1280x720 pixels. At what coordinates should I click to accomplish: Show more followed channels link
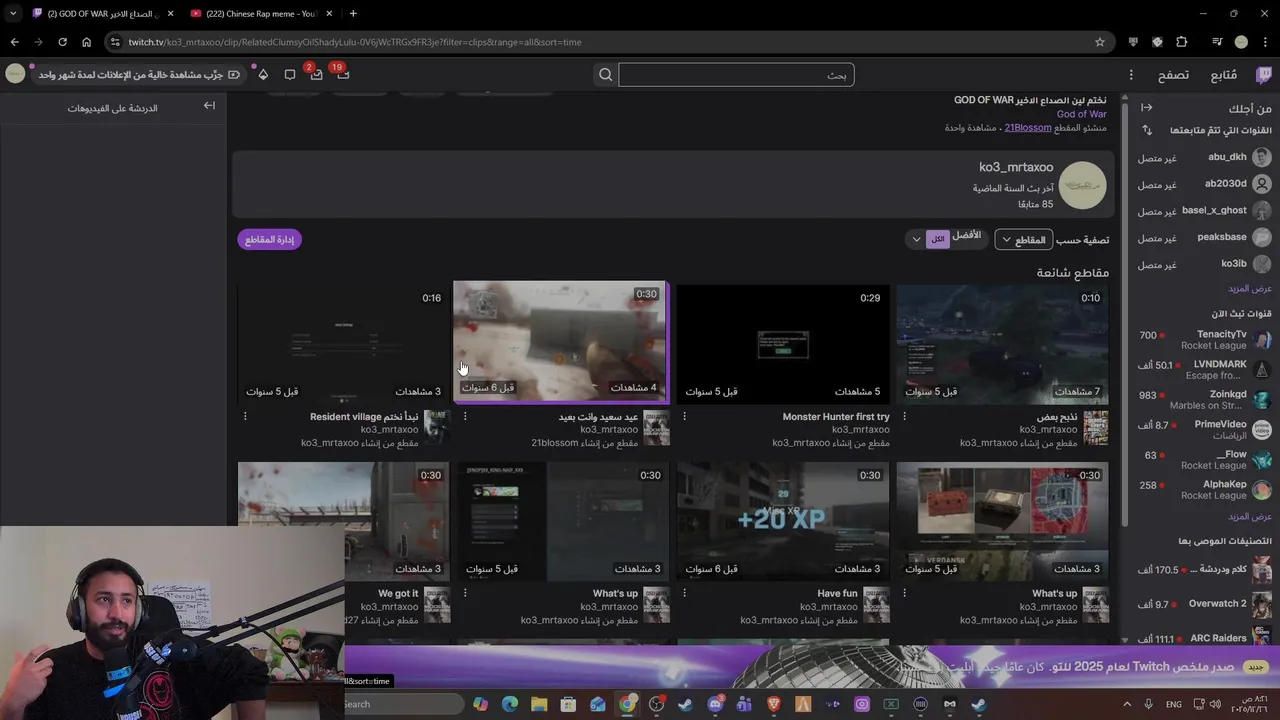pyautogui.click(x=1249, y=289)
